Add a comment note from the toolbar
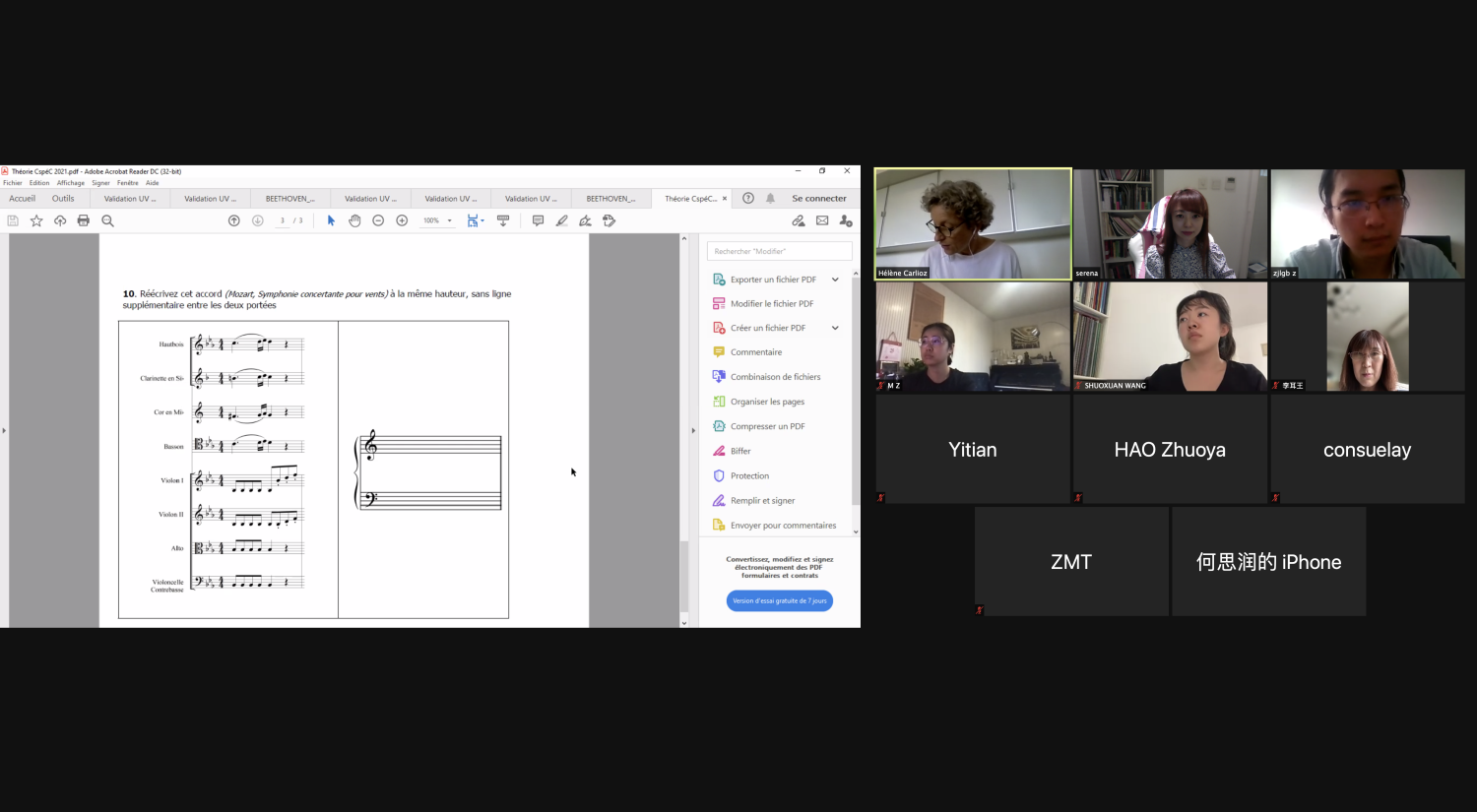1477x812 pixels. tap(538, 220)
